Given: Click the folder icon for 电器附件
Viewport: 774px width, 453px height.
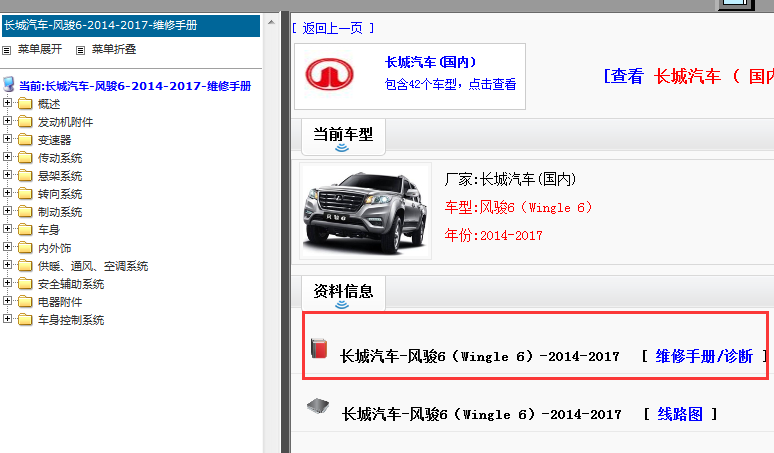Looking at the screenshot, I should click(25, 302).
